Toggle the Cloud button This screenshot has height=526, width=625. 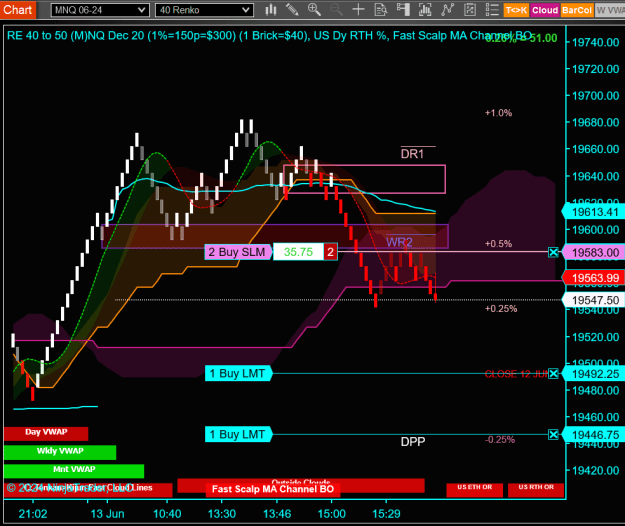[544, 10]
